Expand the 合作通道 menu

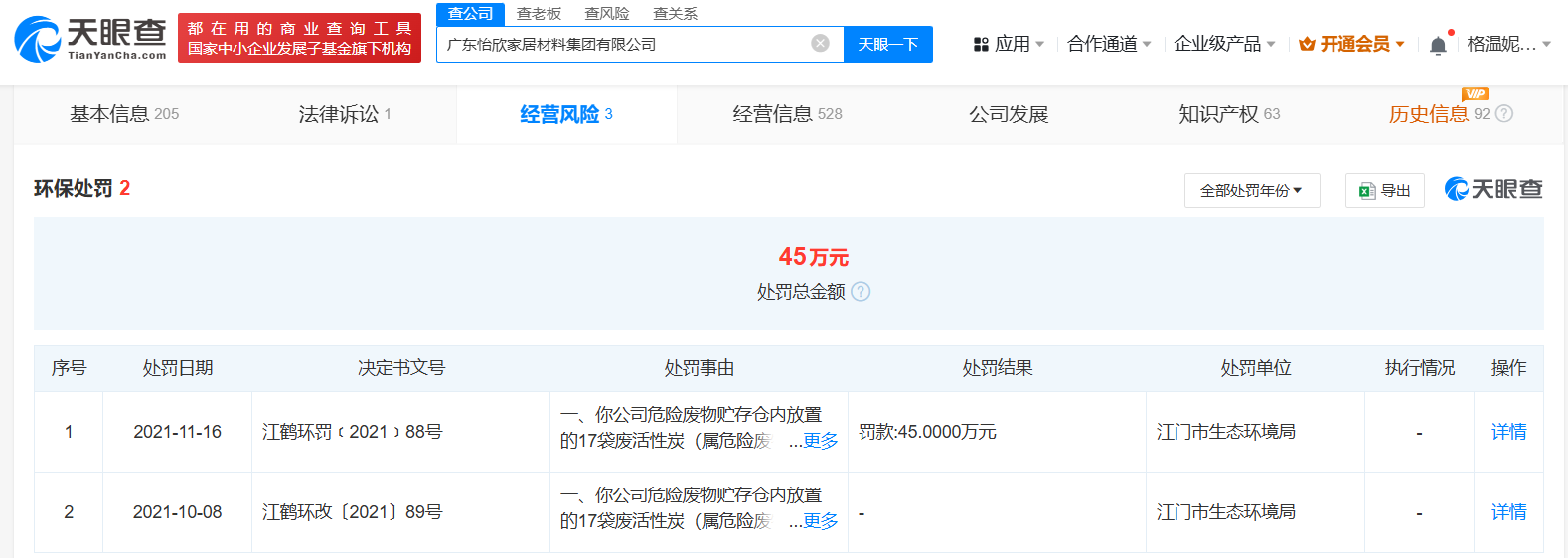(x=1109, y=44)
